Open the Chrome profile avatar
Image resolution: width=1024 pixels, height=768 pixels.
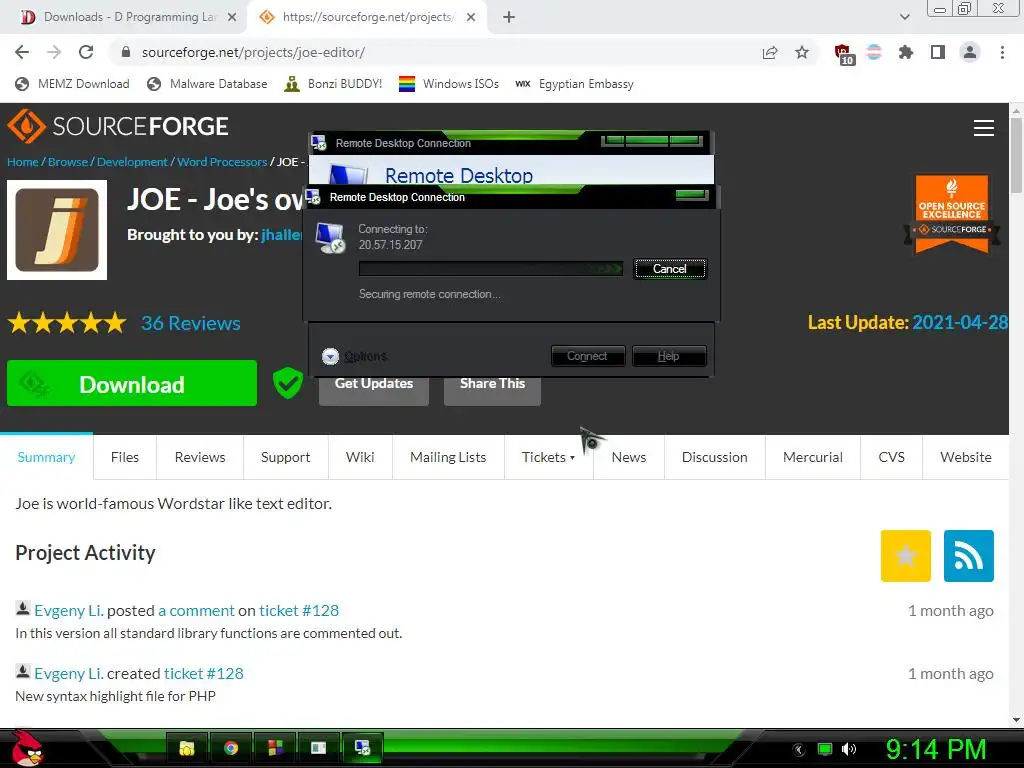click(x=970, y=52)
